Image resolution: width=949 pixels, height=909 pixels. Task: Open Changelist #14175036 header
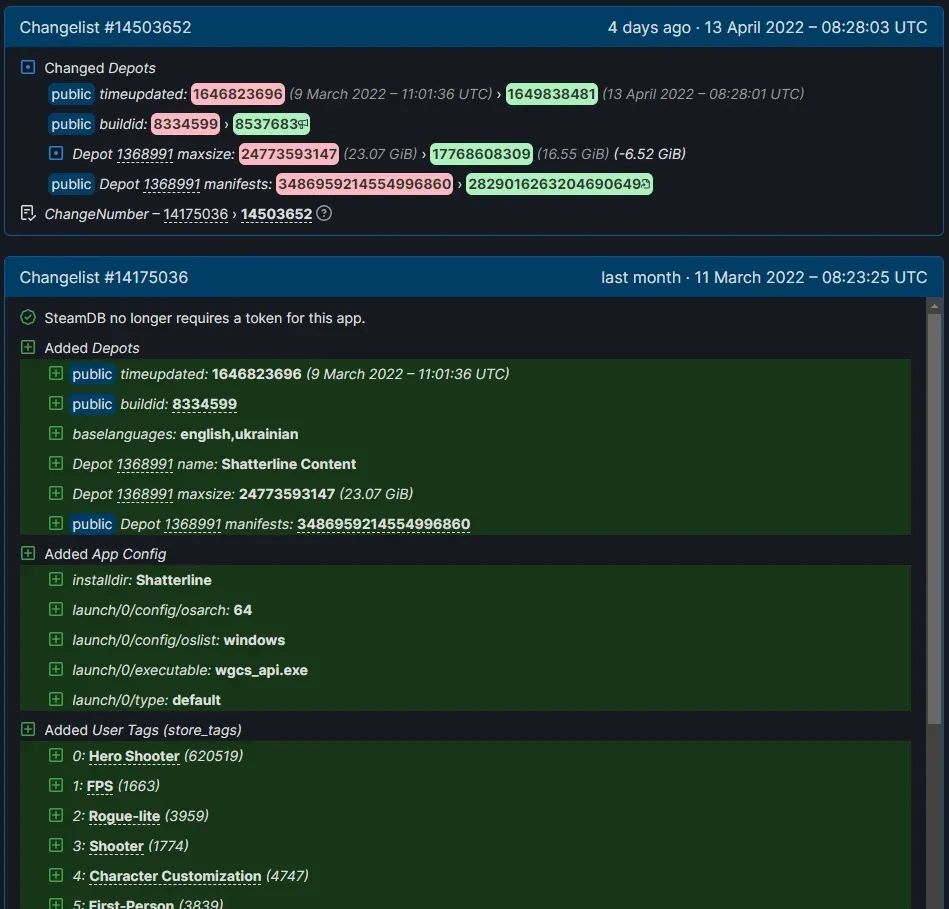coord(104,277)
